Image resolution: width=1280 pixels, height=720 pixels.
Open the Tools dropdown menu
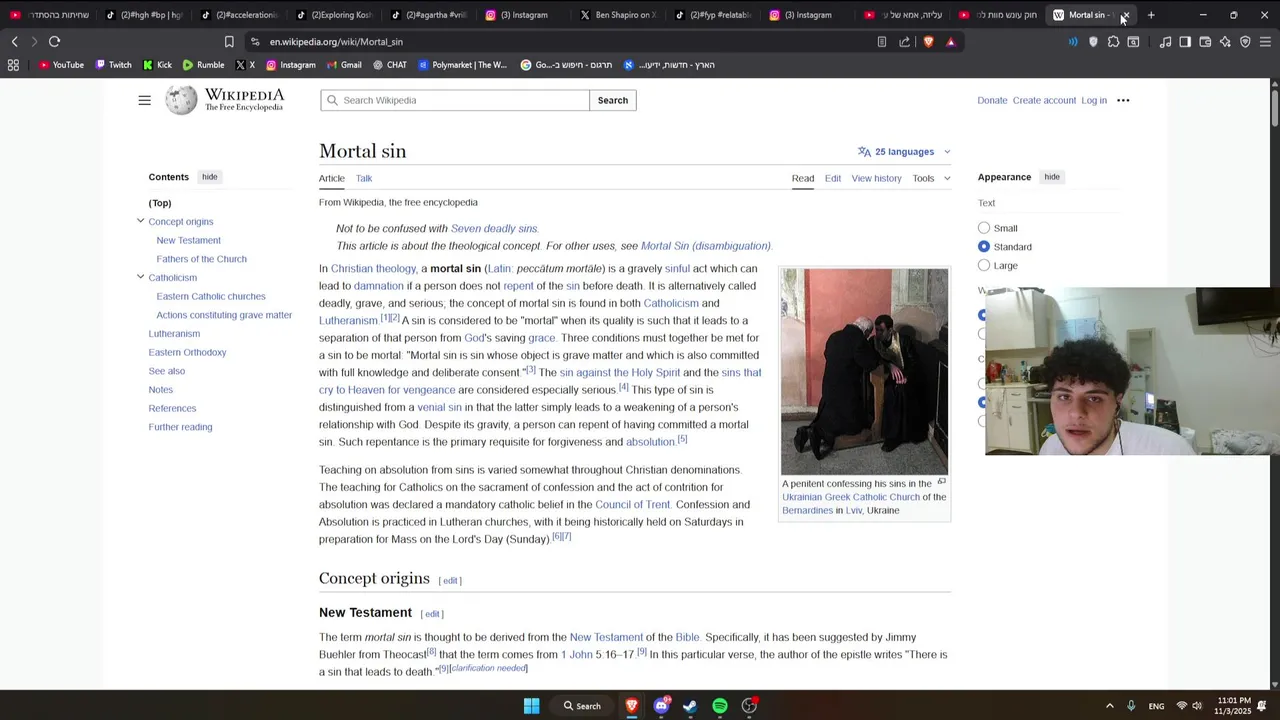pyautogui.click(x=931, y=178)
